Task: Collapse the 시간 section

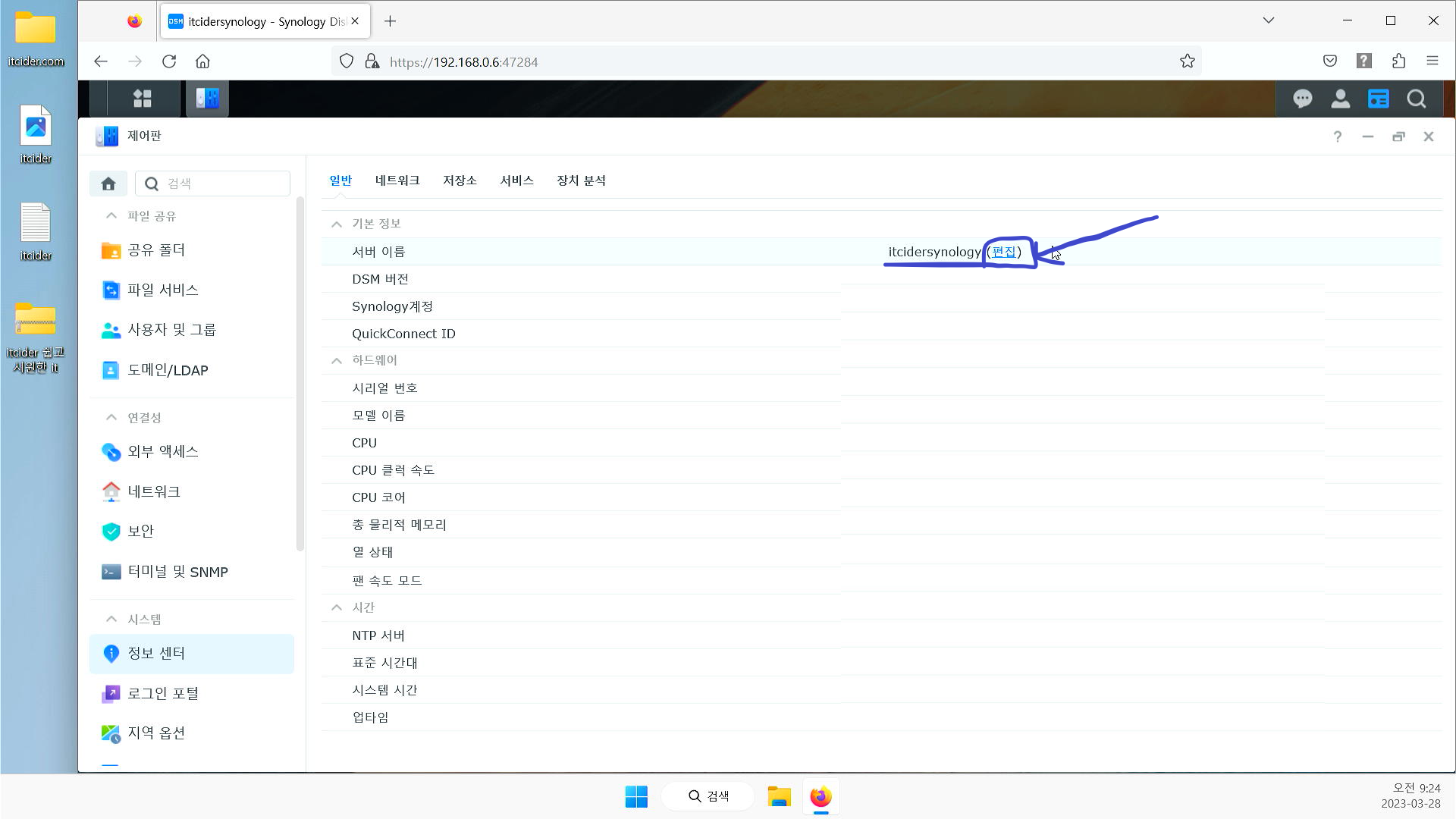Action: pyautogui.click(x=337, y=607)
